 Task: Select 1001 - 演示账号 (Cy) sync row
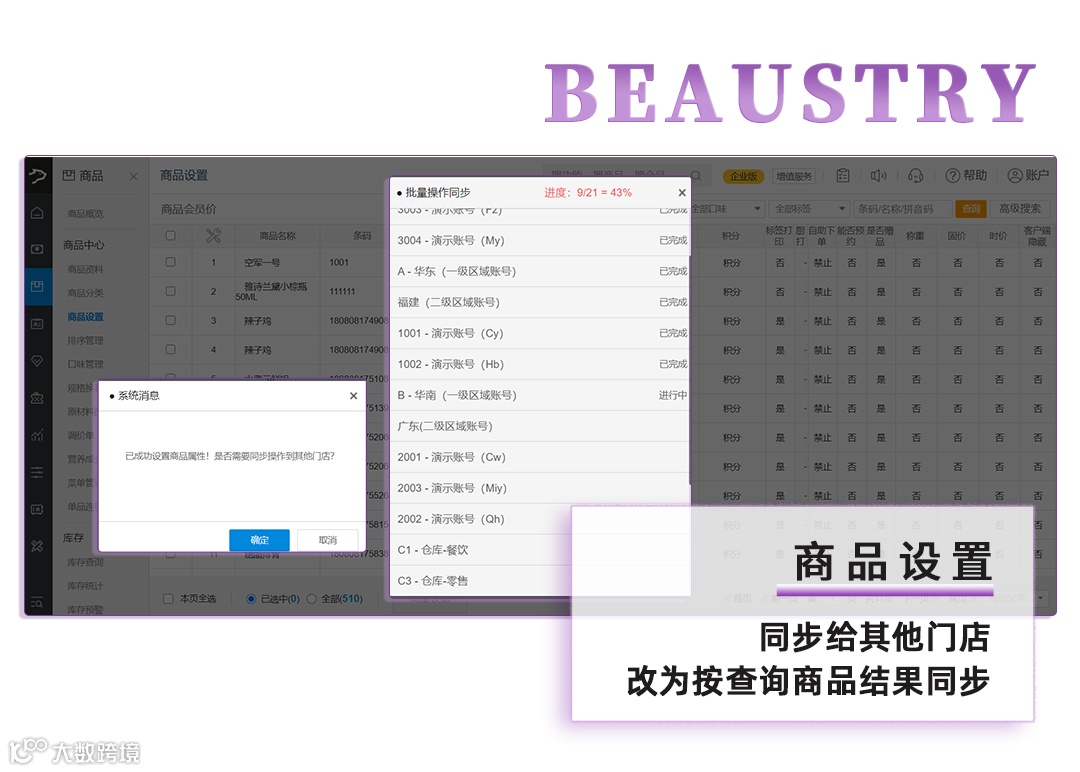[539, 333]
